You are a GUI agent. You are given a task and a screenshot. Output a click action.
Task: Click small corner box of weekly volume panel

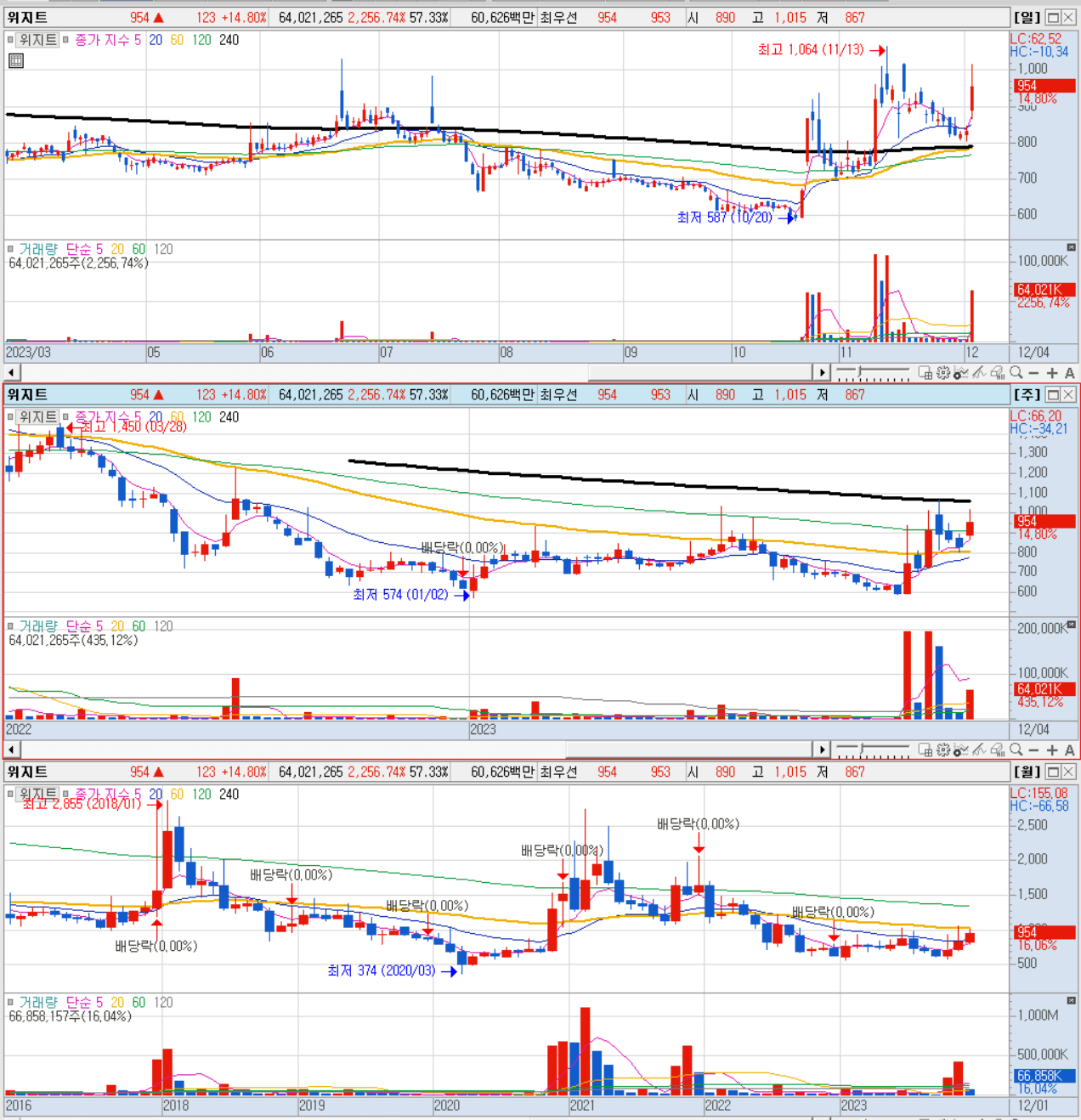click(1071, 625)
